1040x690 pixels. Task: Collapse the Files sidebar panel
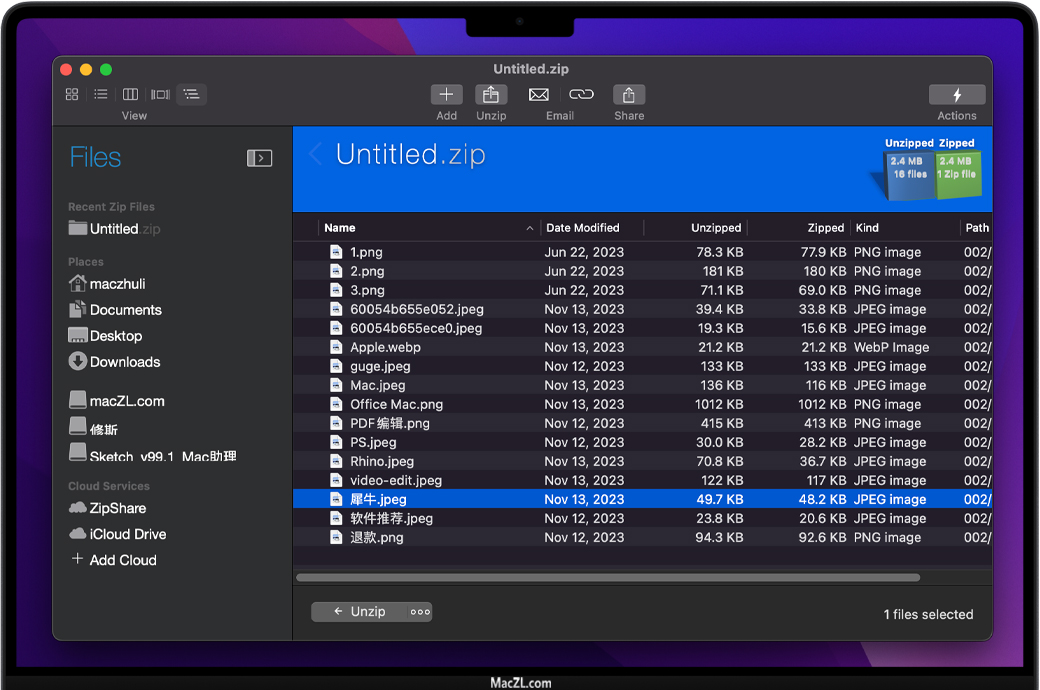259,158
